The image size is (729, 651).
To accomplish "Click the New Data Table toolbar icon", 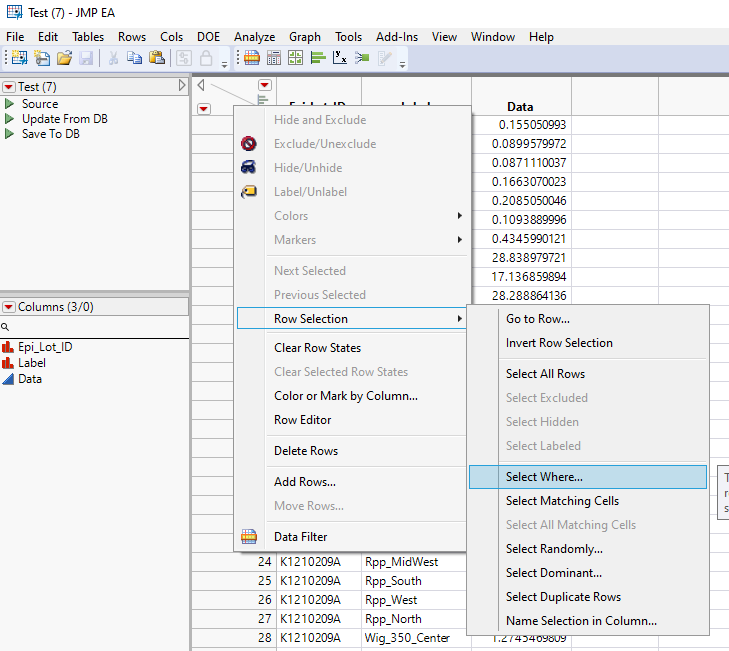I will coord(19,58).
